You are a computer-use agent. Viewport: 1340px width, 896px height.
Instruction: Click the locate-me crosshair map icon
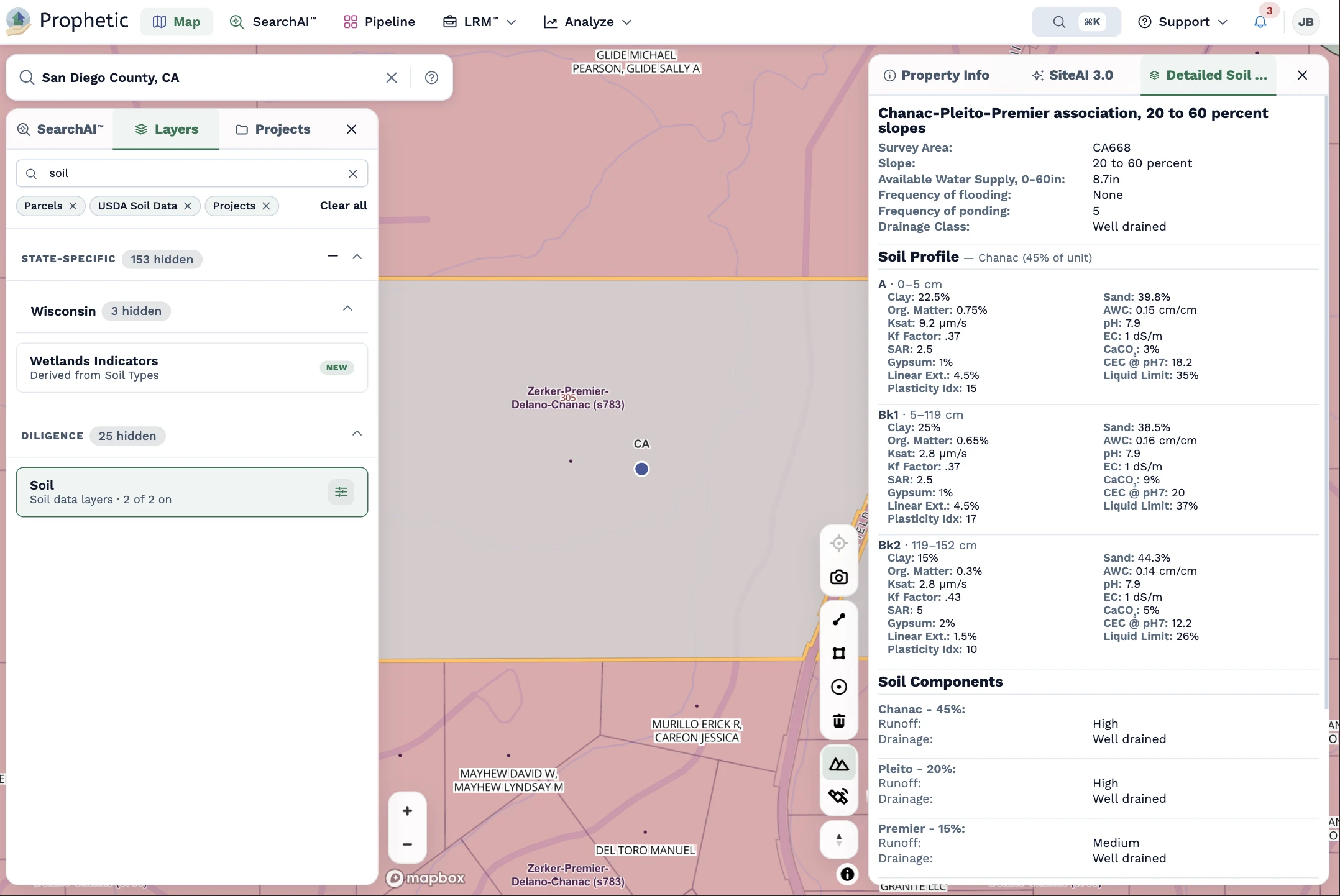pos(839,544)
